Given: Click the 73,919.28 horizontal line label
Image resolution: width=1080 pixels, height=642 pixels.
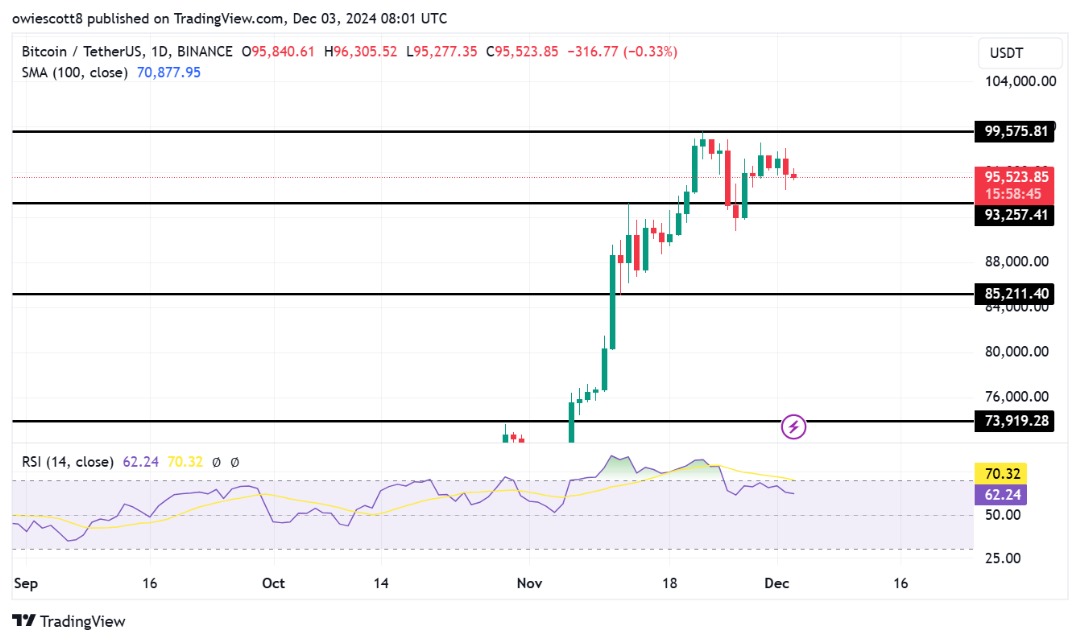Looking at the screenshot, I should click(x=1015, y=420).
